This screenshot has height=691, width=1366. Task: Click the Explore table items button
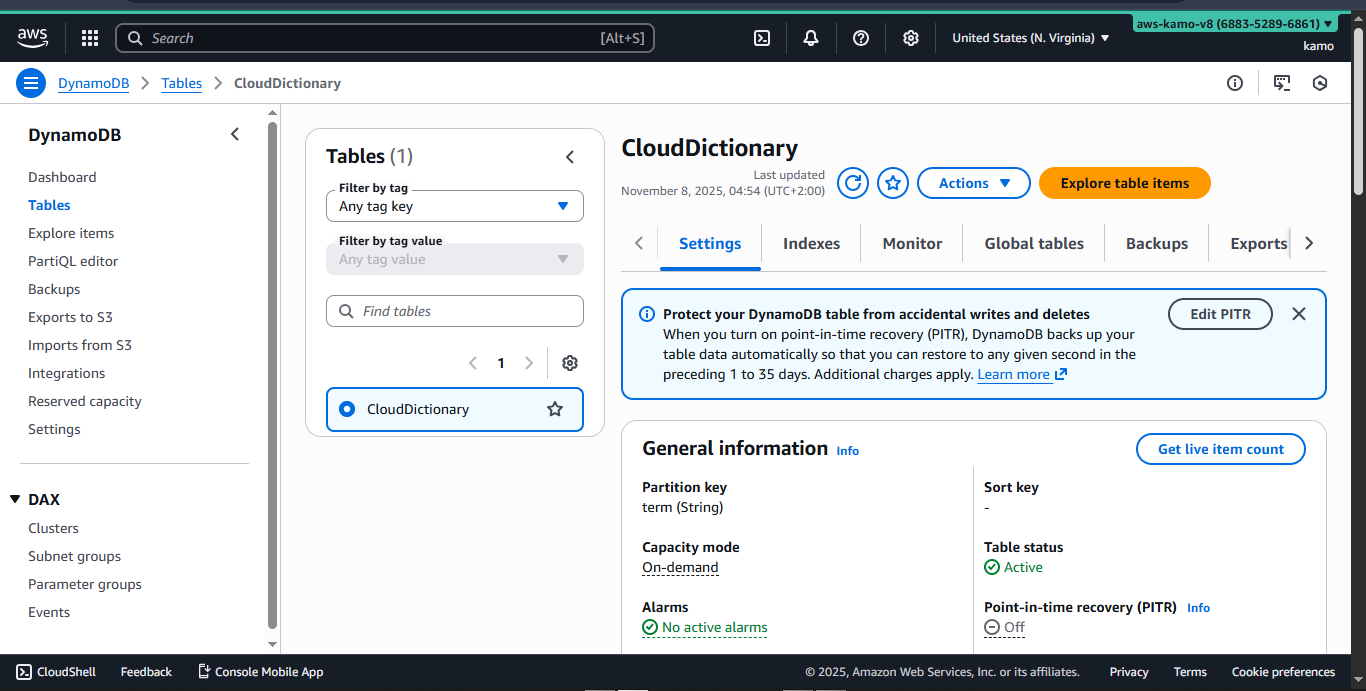point(1124,183)
